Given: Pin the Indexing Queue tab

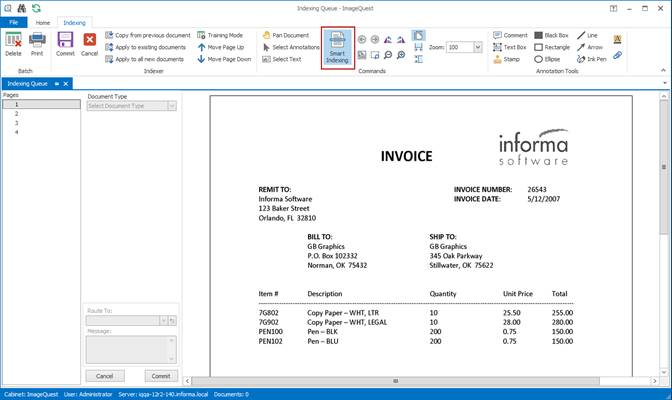Looking at the screenshot, I should 57,84.
